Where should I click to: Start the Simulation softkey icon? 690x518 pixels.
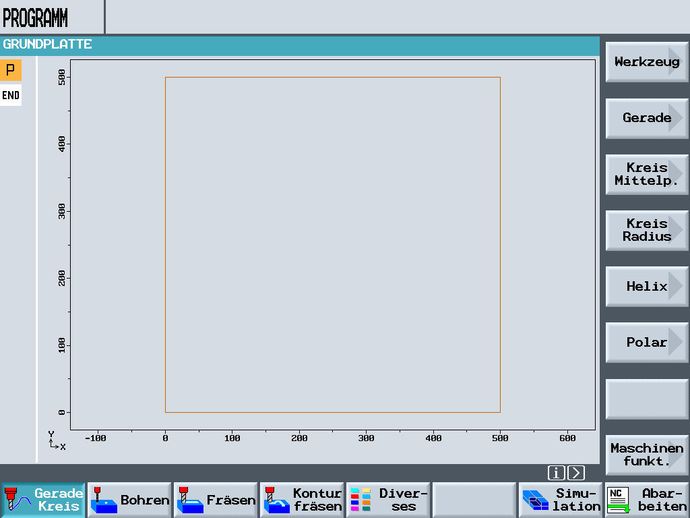tap(535, 500)
